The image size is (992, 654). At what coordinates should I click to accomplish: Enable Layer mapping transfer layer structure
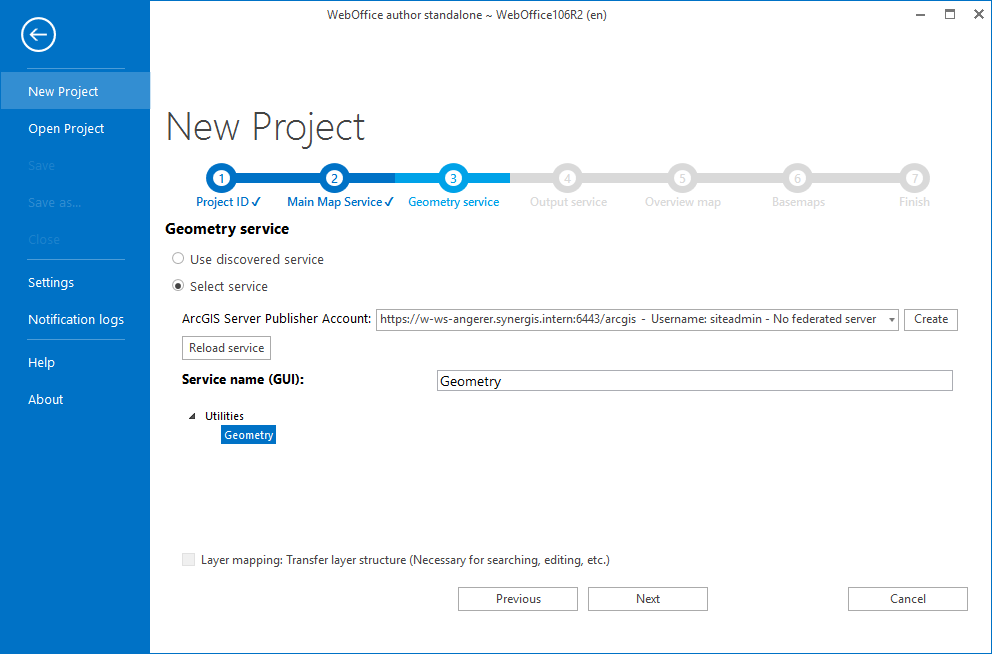click(188, 560)
